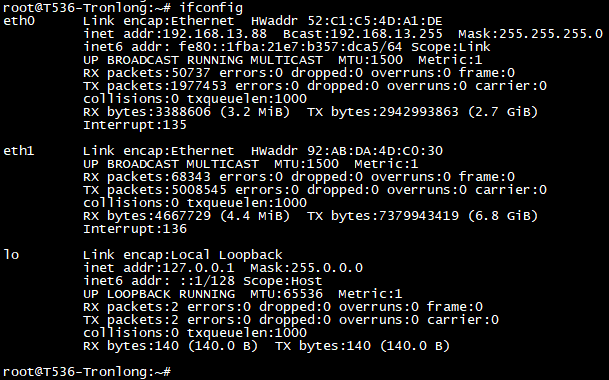Image resolution: width=609 pixels, height=380 pixels.
Task: Click the eth0 interface name
Action: (19, 21)
